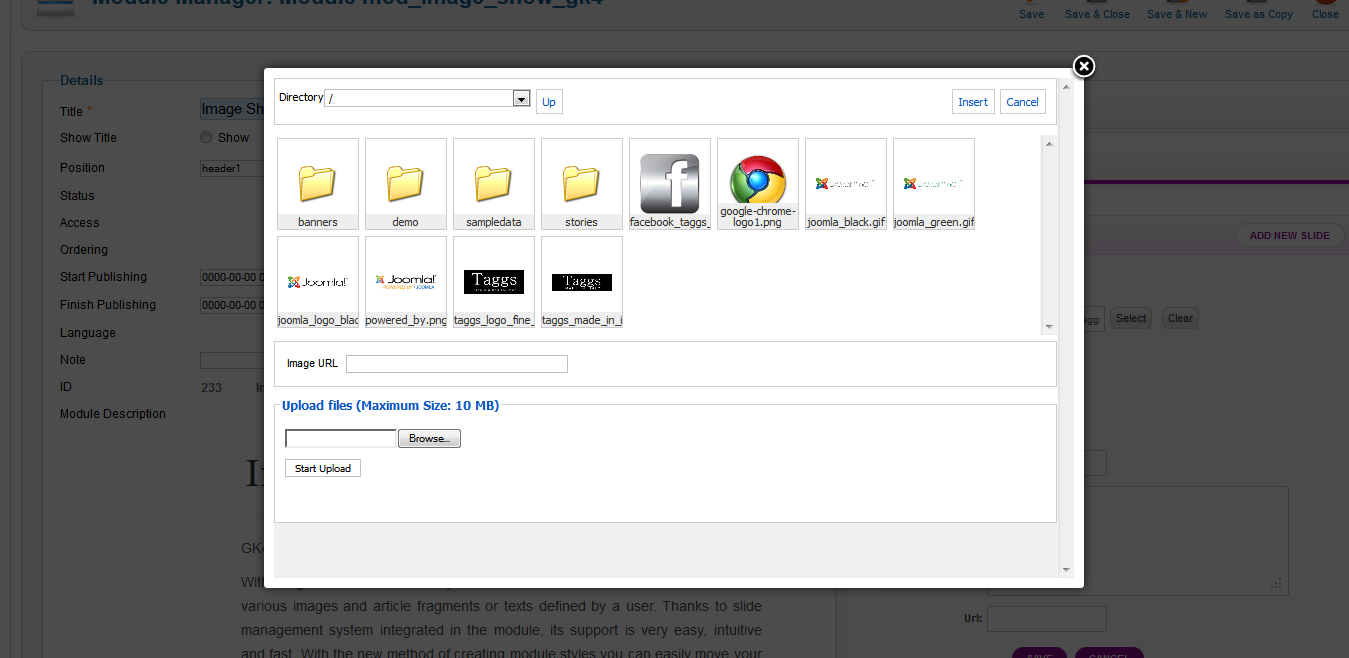
Task: Click the file list scrollbar up arrow
Action: 1049,143
